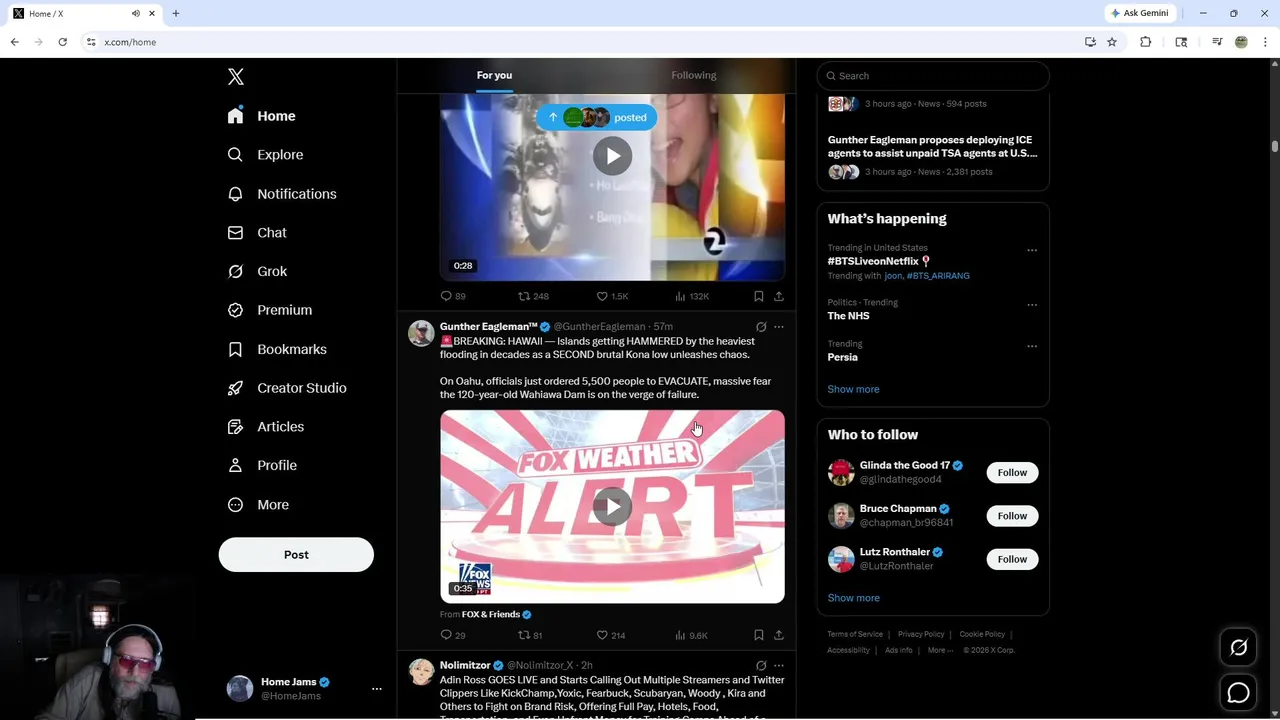Bookmark this tab with star icon

click(x=1111, y=42)
